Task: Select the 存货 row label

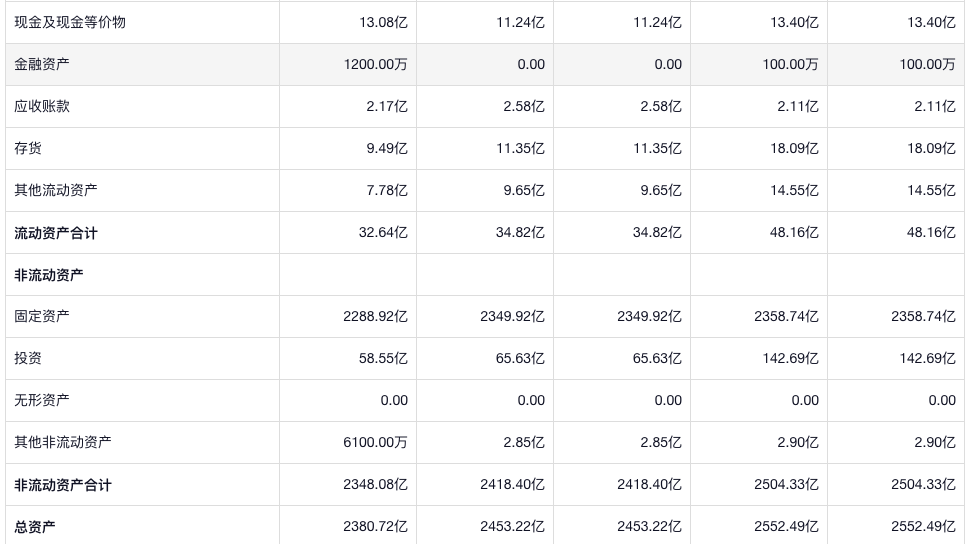Action: pyautogui.click(x=28, y=148)
